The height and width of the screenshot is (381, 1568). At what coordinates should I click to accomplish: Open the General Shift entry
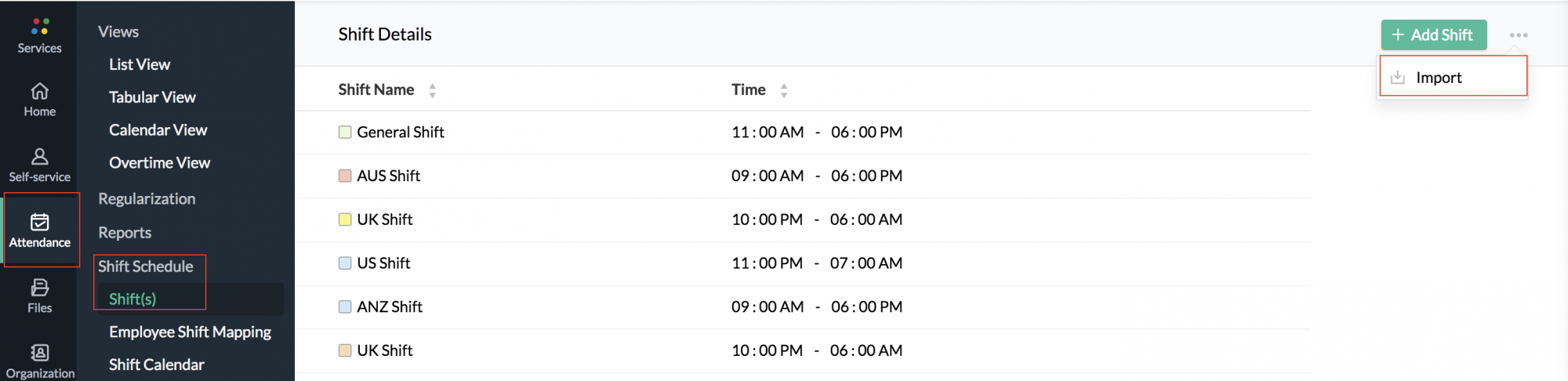click(x=400, y=132)
